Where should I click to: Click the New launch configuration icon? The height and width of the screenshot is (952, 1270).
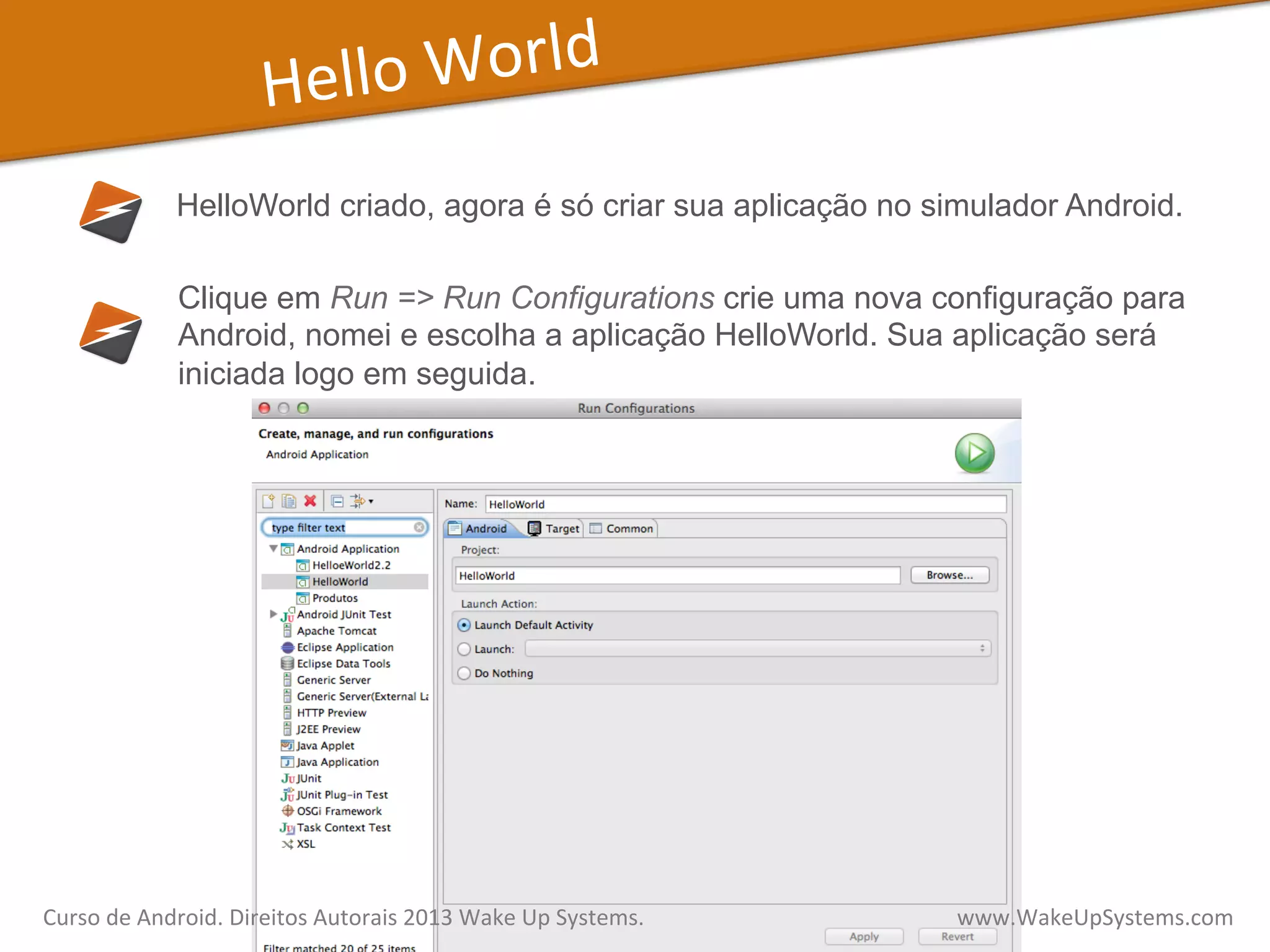269,501
